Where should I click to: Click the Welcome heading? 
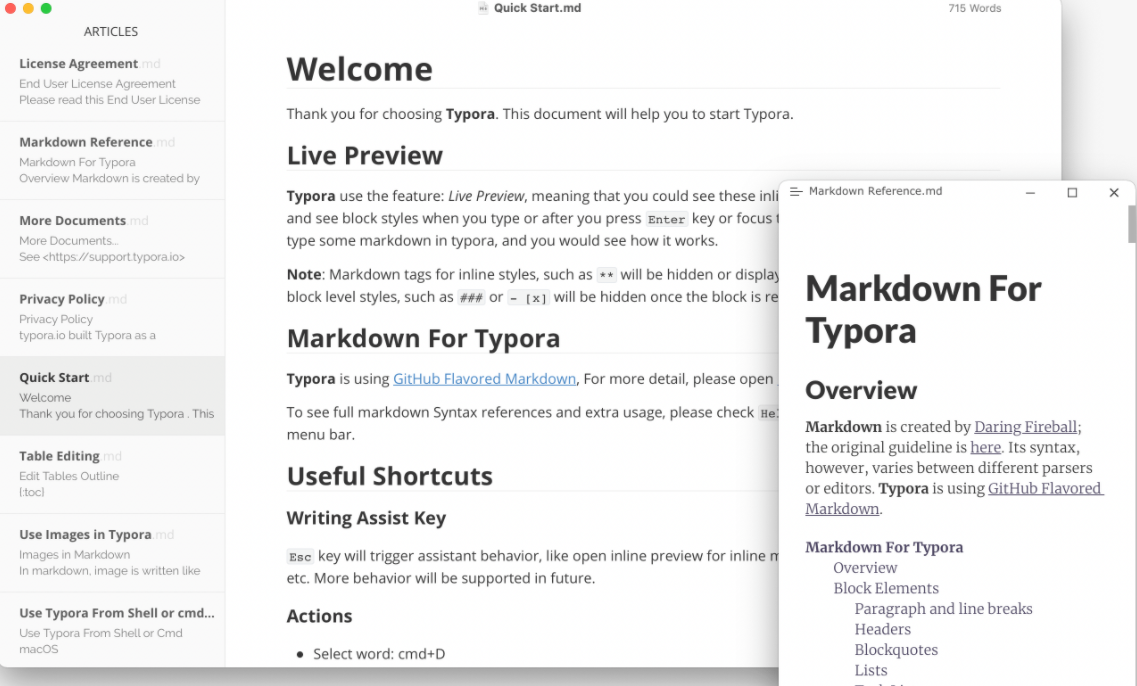[360, 70]
